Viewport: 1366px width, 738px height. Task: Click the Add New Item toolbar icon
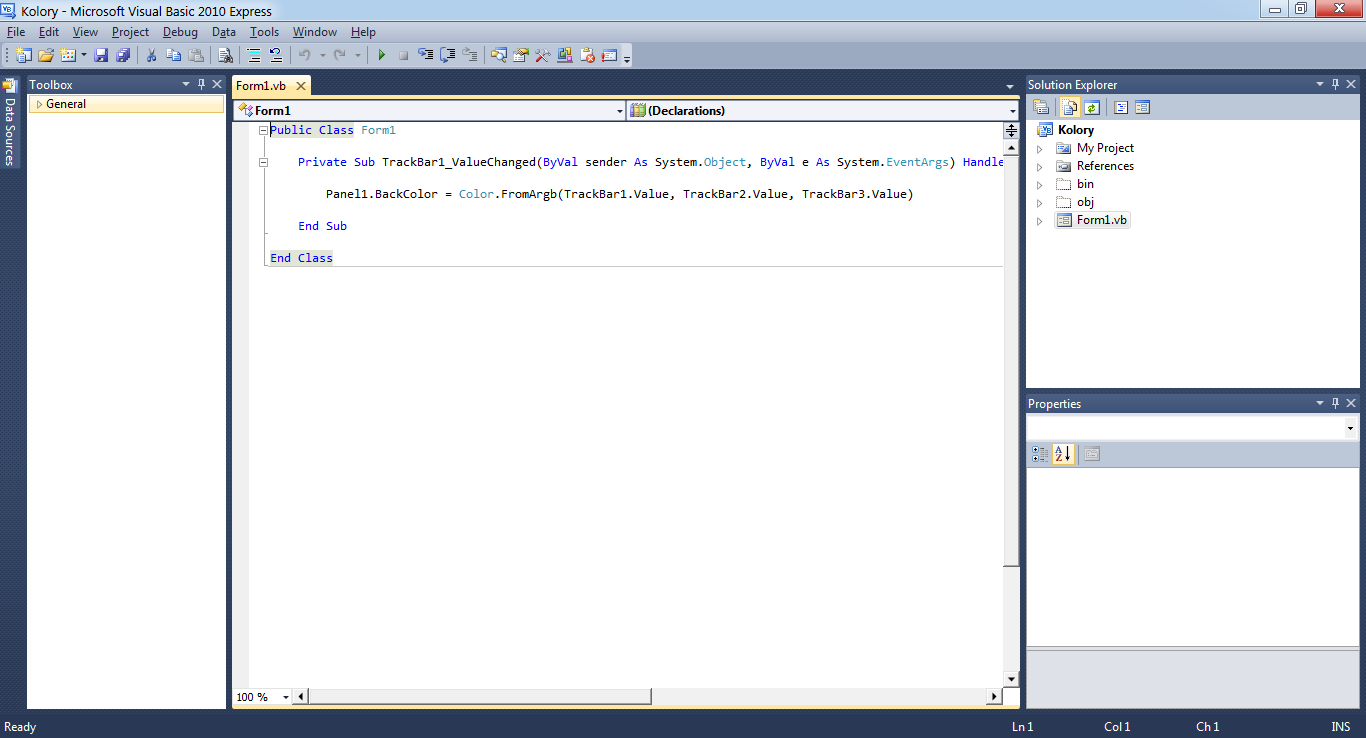point(68,55)
